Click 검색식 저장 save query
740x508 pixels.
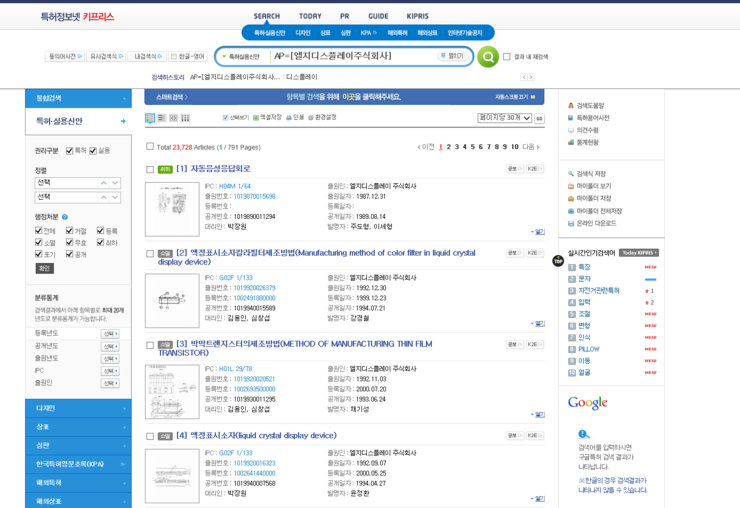(587, 174)
